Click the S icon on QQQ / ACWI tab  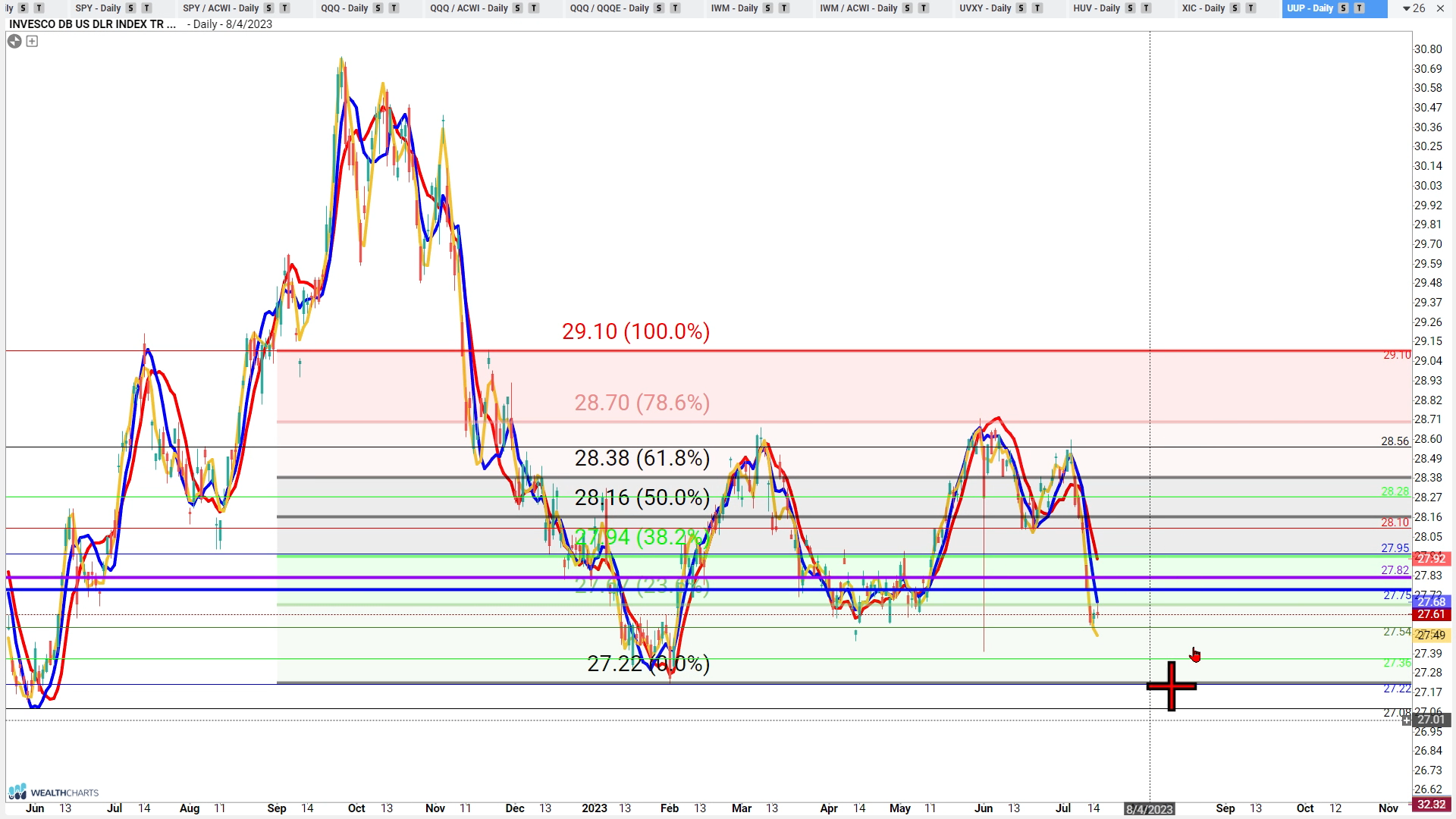point(518,8)
